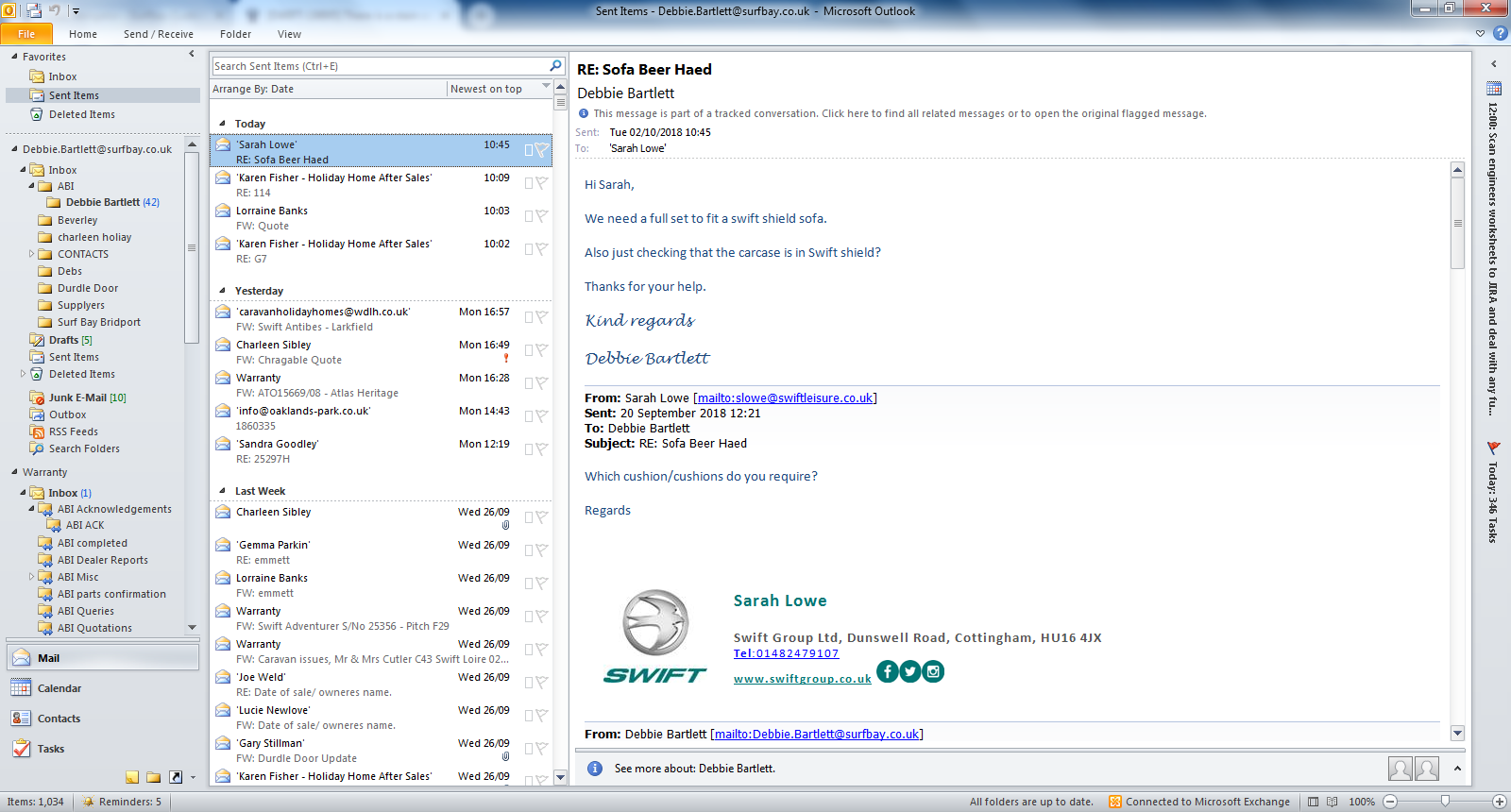Viewport: 1511px width, 812px height.
Task: Open Contacts from the navigation pane
Action: (59, 719)
